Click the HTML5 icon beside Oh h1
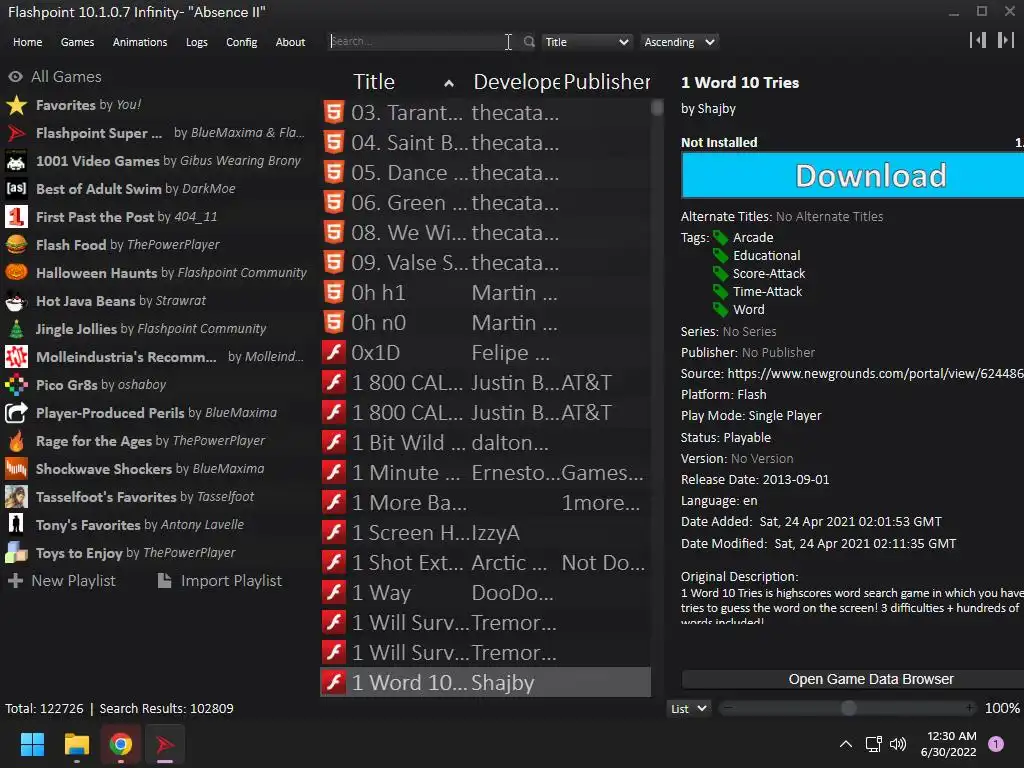Image resolution: width=1024 pixels, height=768 pixels. pyautogui.click(x=334, y=293)
